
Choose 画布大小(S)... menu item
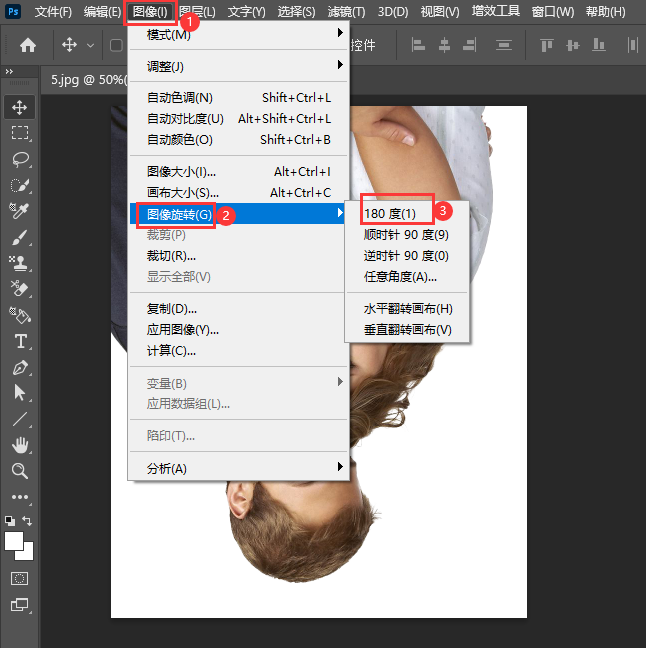239,192
